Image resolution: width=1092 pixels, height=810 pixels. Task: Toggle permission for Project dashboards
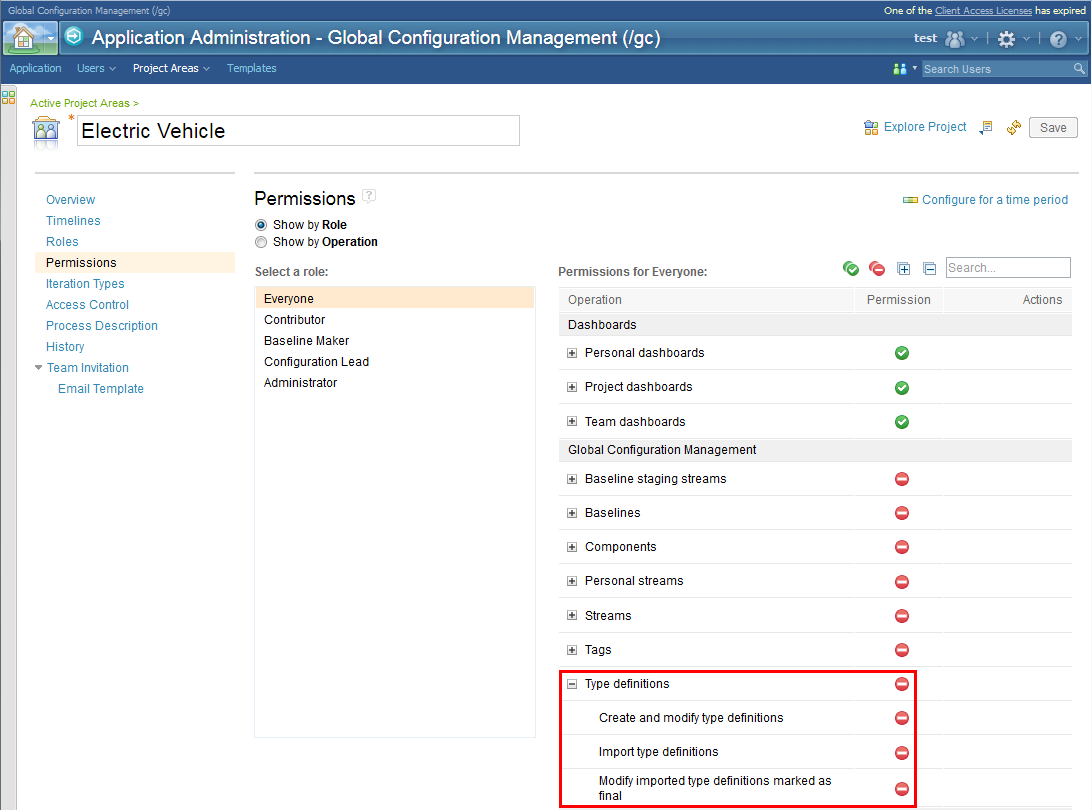(x=901, y=388)
